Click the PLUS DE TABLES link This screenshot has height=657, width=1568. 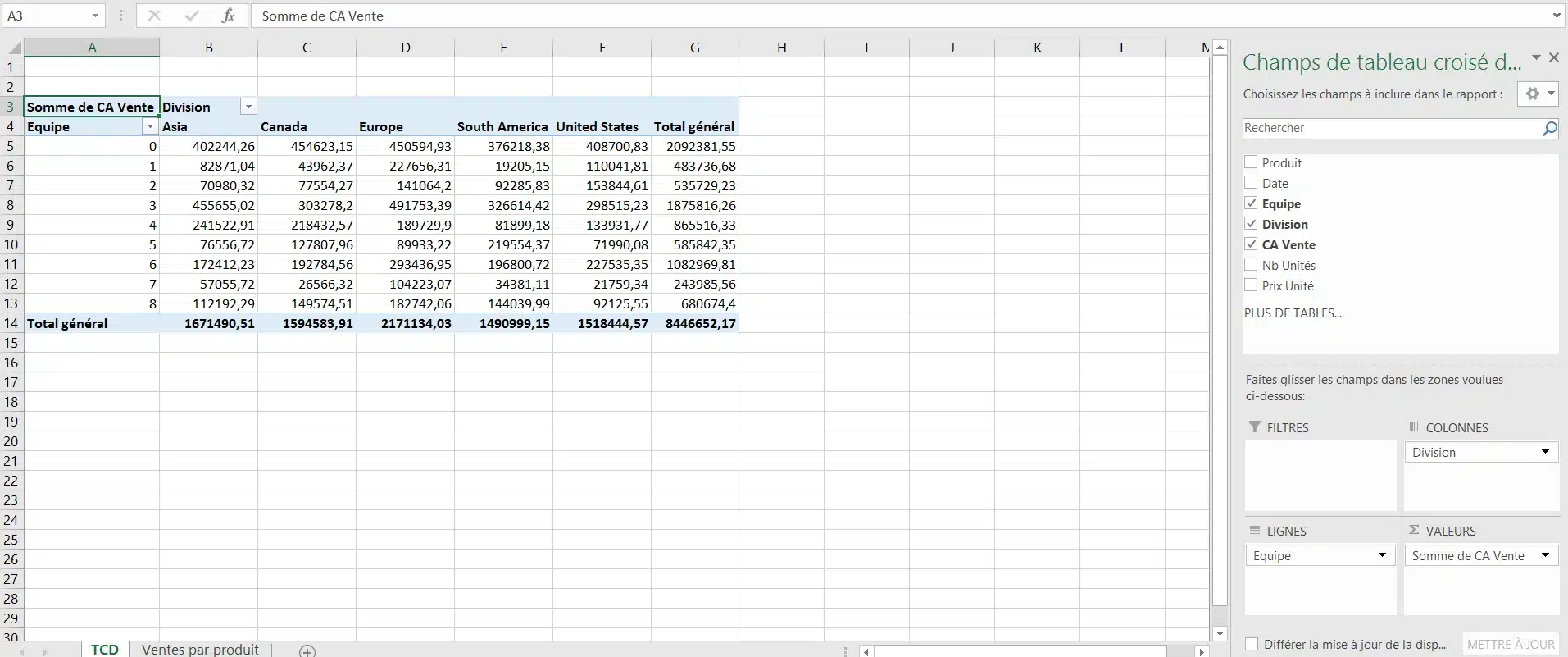[1293, 313]
